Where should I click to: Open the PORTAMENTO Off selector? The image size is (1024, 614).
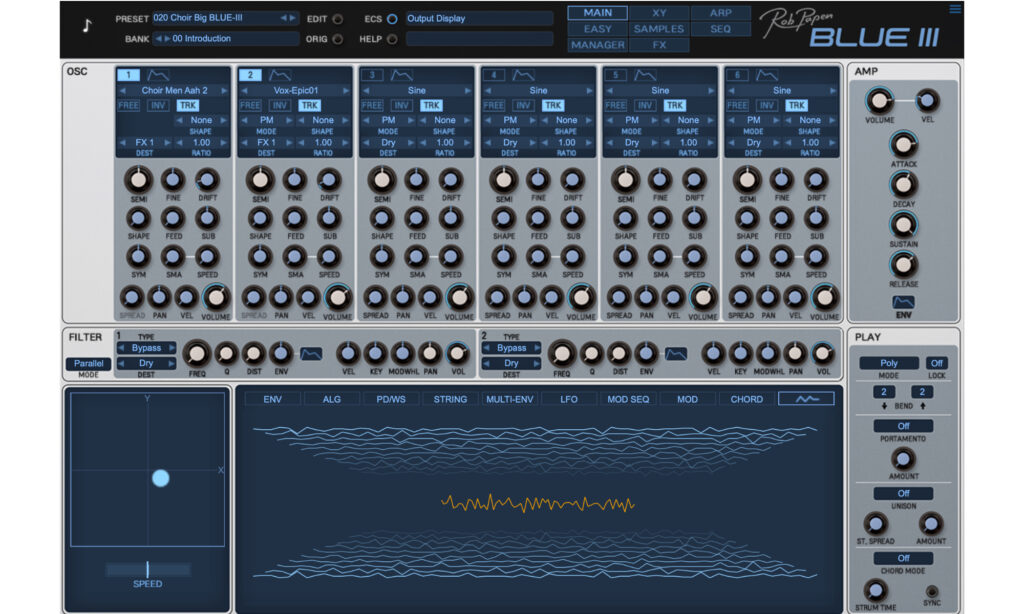tap(903, 426)
